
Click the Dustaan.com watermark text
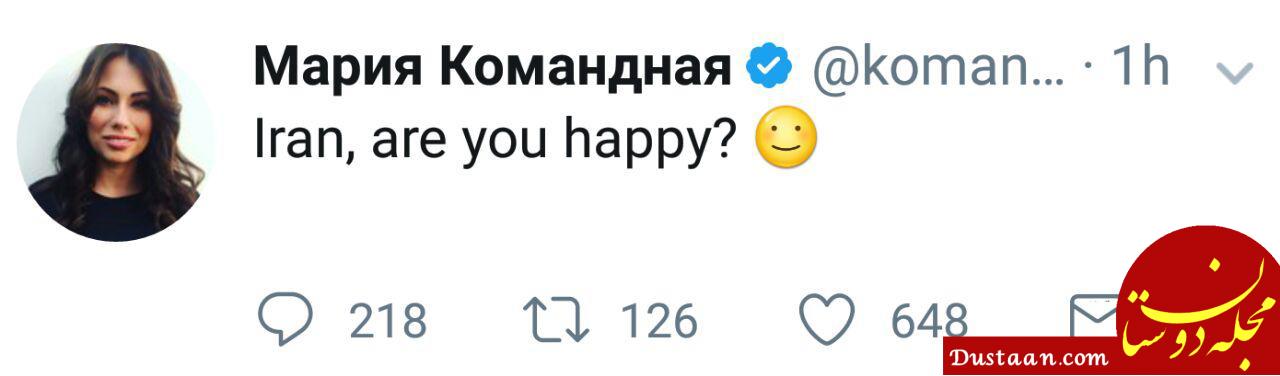(1029, 356)
